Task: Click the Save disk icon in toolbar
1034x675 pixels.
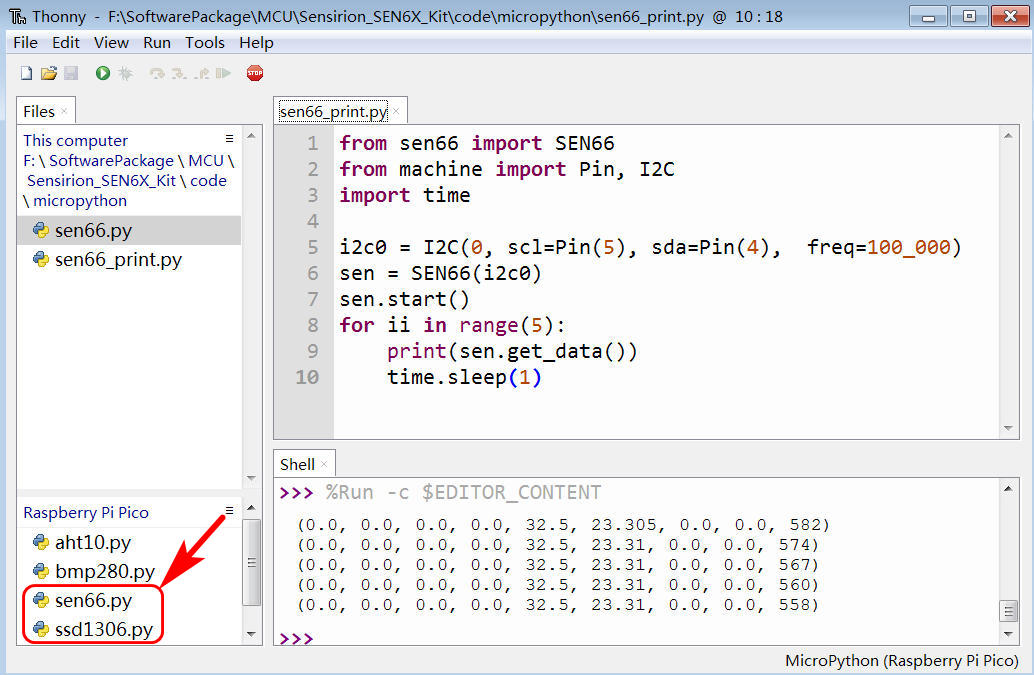Action: point(70,73)
